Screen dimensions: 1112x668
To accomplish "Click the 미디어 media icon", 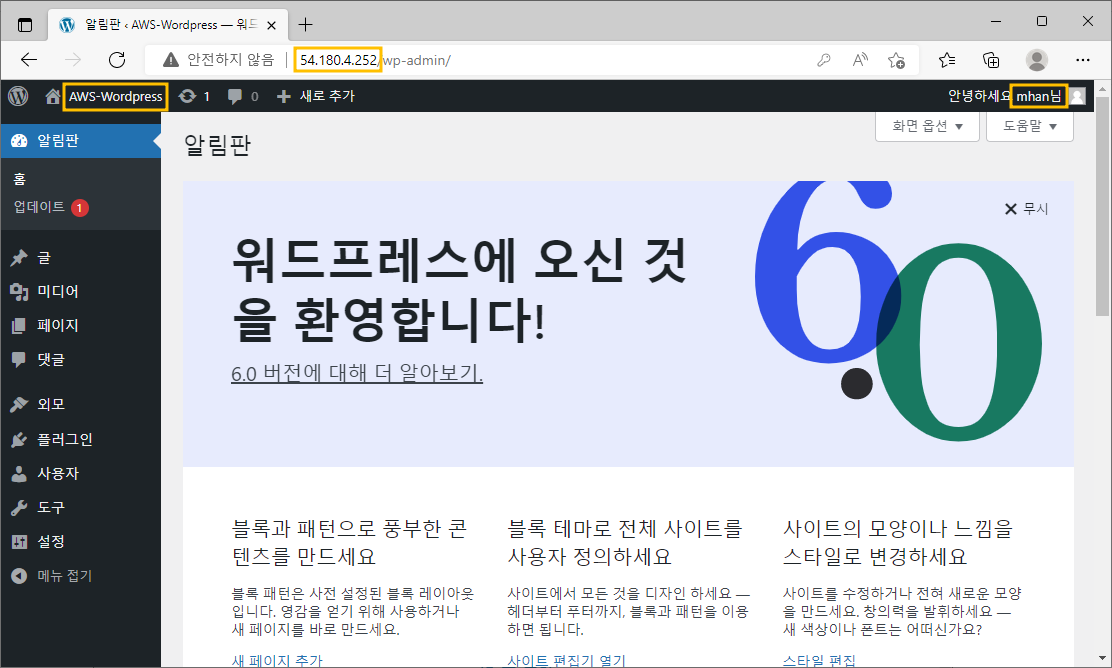I will pos(19,291).
